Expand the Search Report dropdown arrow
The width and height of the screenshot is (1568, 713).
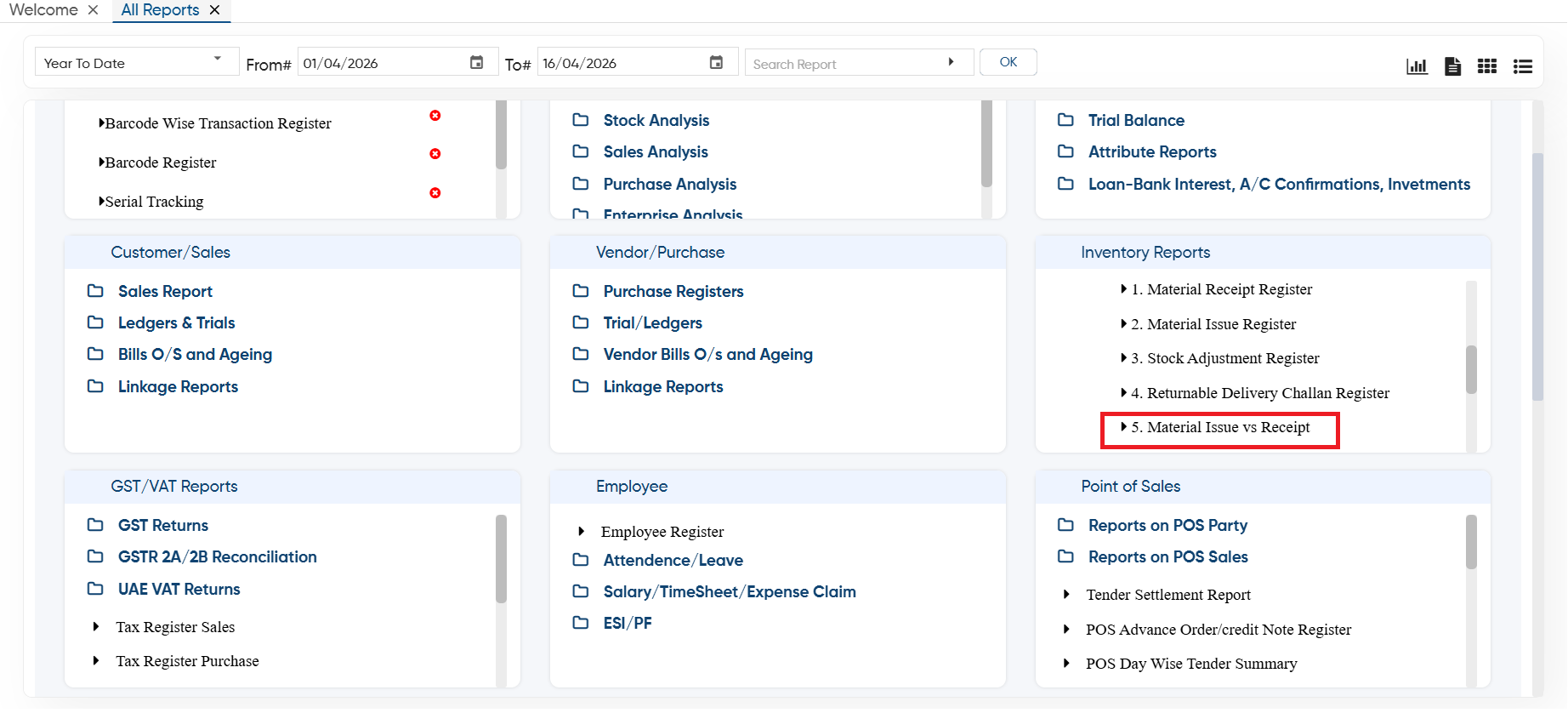951,62
